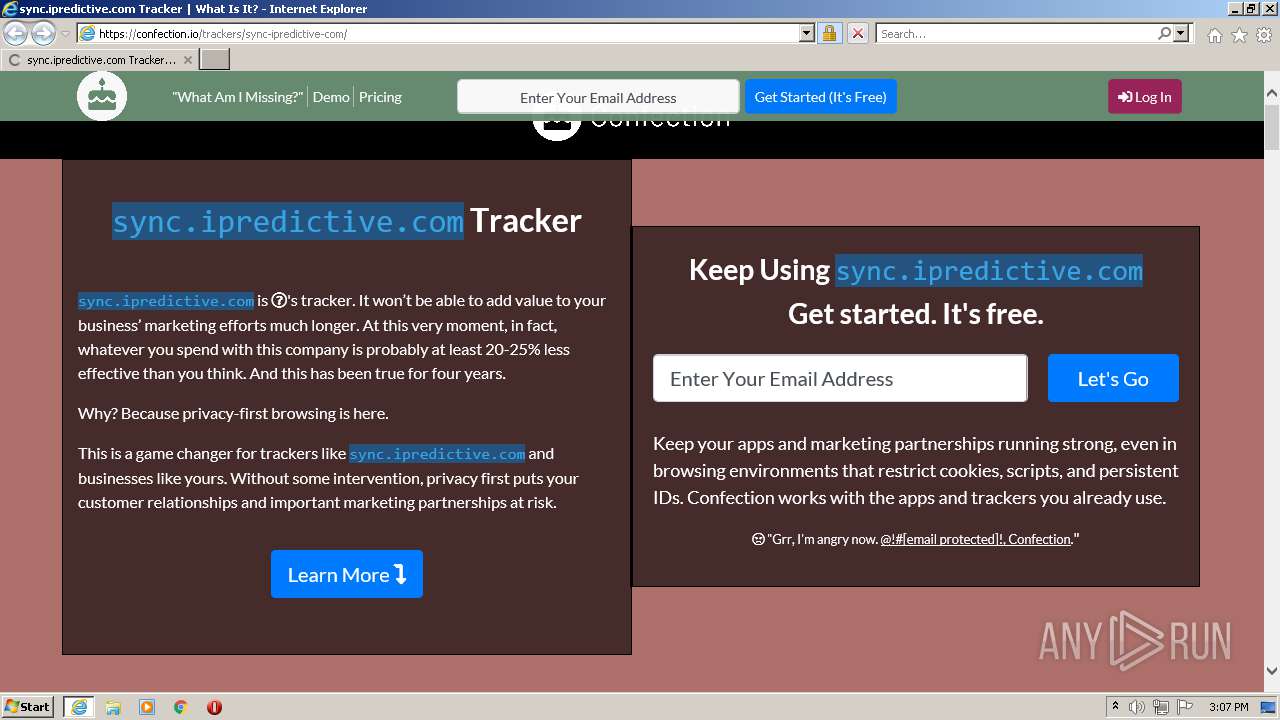Click Internet Explorer taskbar icon
1280x720 pixels.
78,707
